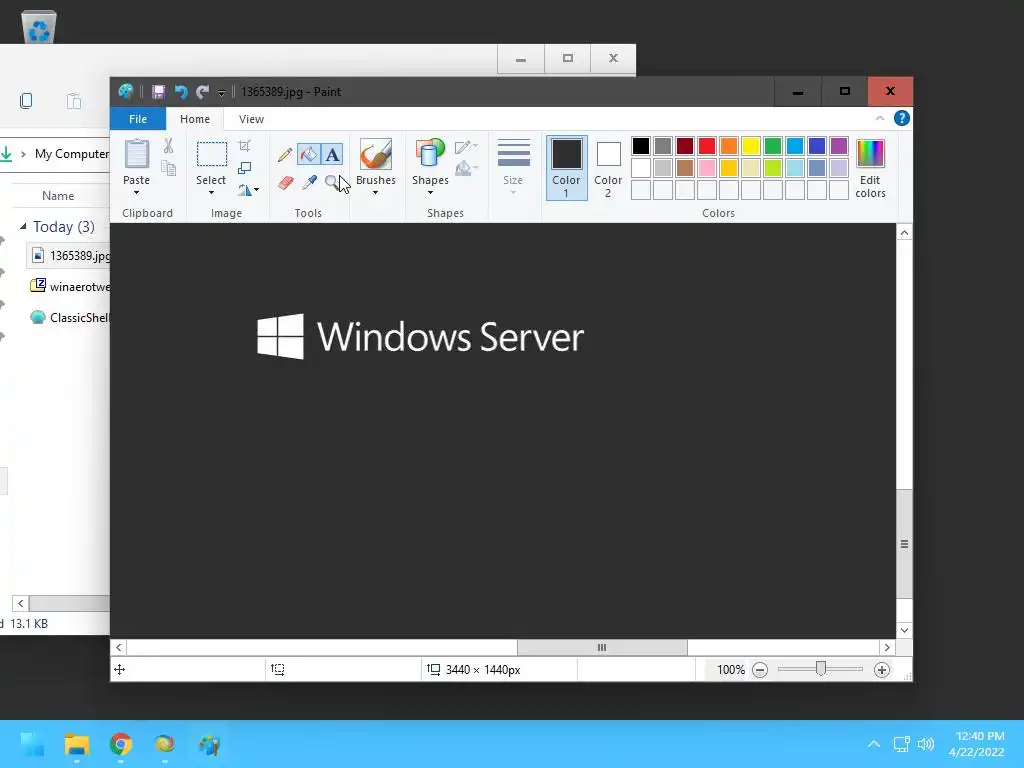Expand the Select dropdown arrow

coord(211,193)
